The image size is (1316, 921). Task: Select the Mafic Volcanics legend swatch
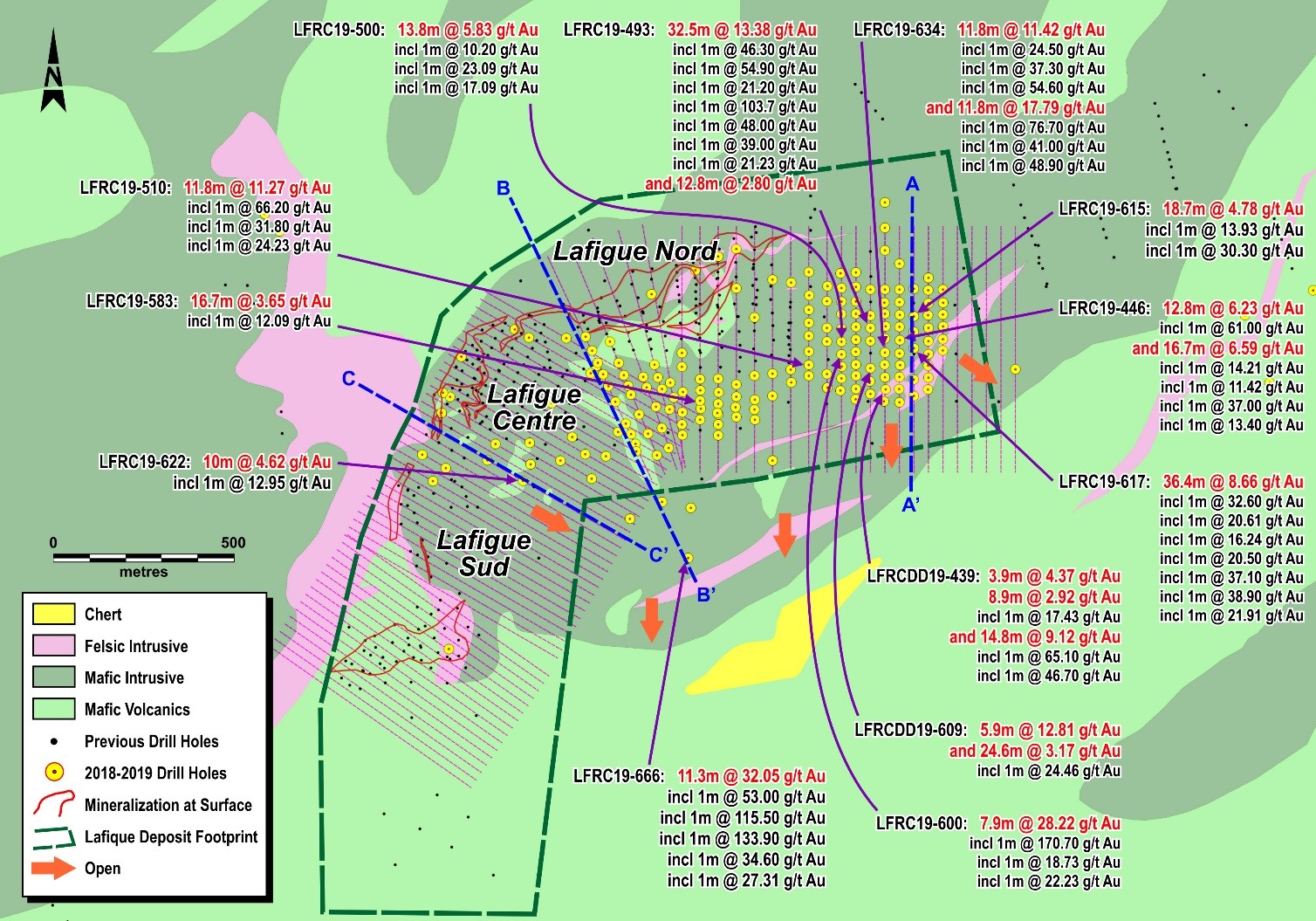coord(54,709)
